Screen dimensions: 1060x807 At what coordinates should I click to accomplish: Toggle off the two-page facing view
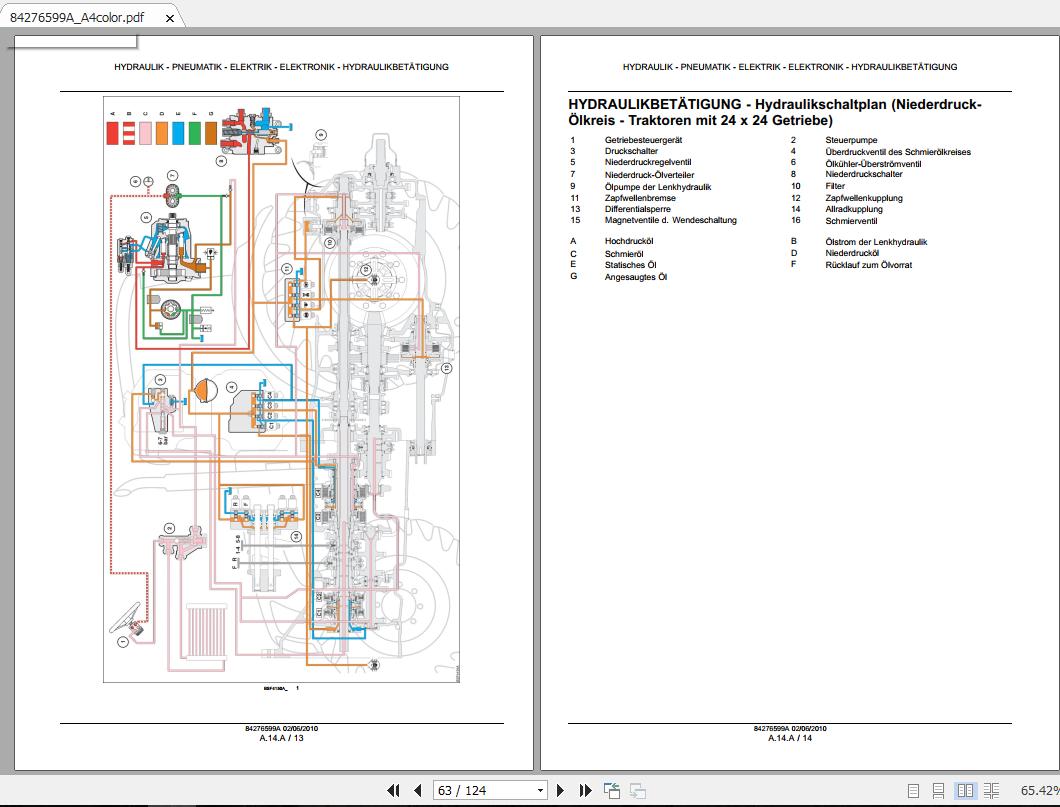965,790
